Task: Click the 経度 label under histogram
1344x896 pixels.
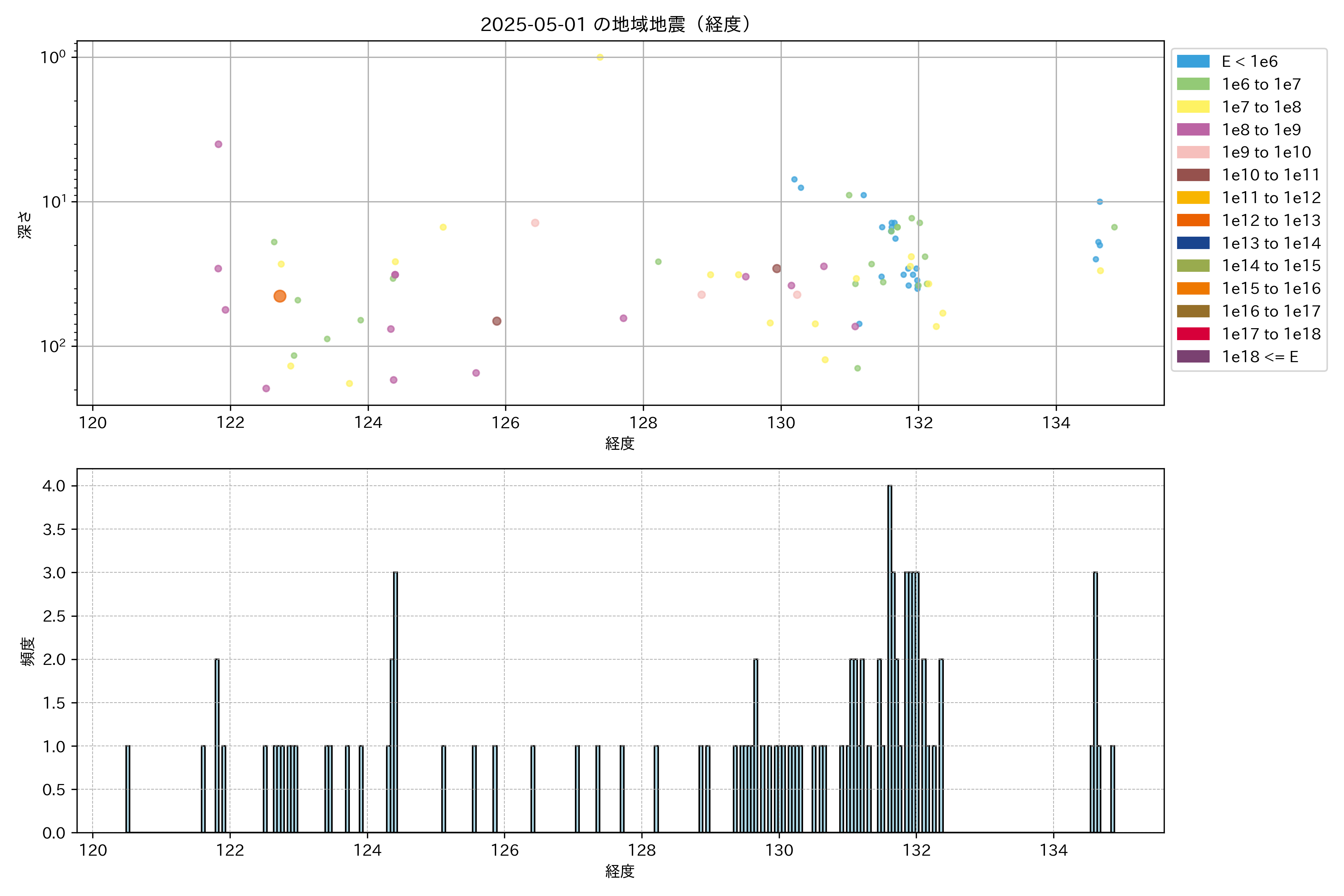Action: 620,871
